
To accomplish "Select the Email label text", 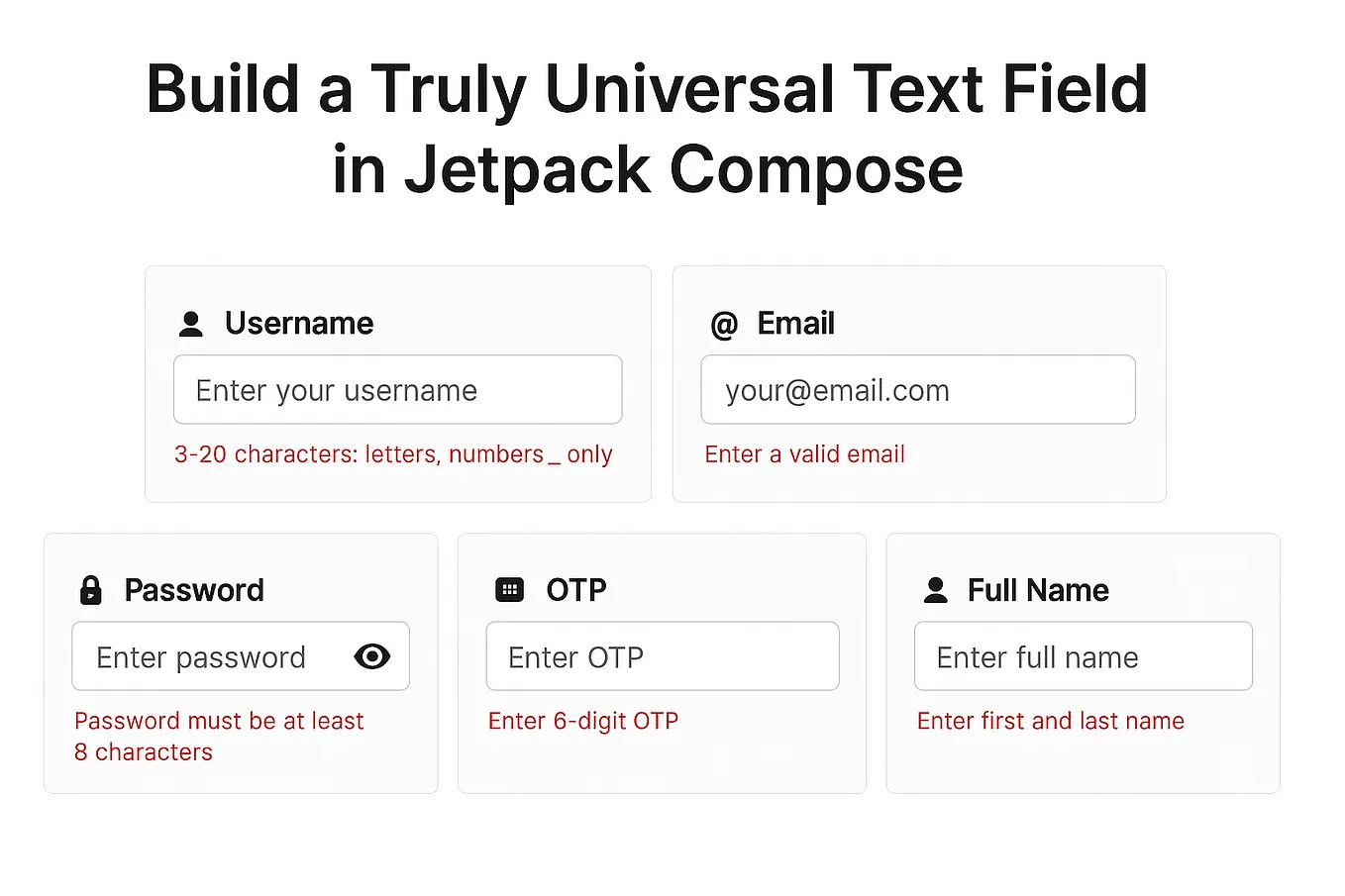I will [796, 324].
